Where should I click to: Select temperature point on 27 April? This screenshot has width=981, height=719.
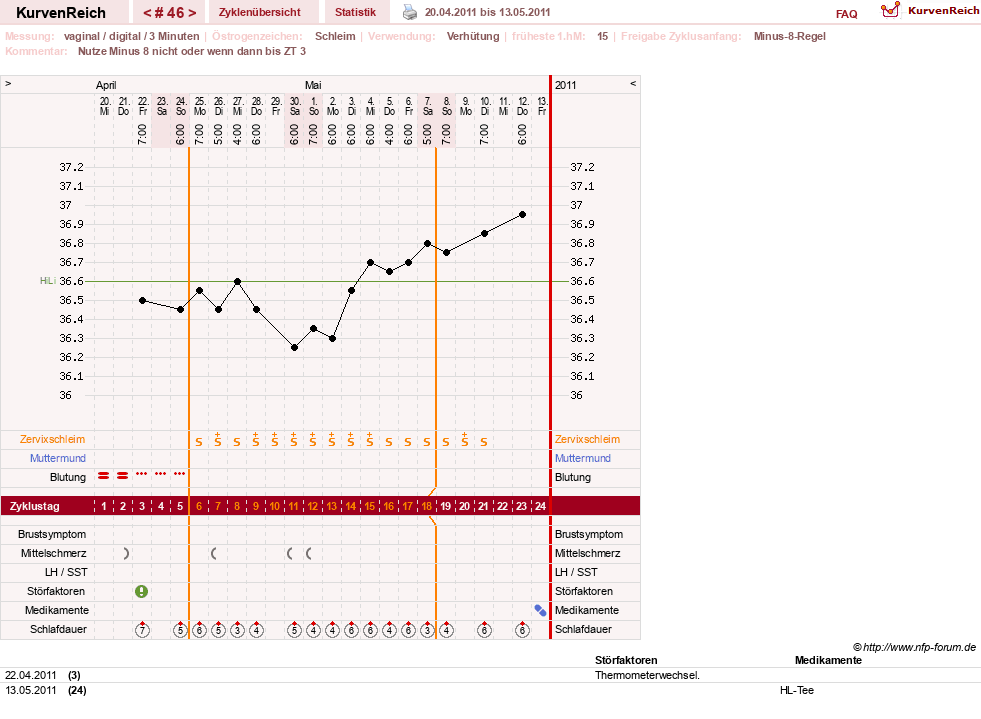[x=238, y=282]
